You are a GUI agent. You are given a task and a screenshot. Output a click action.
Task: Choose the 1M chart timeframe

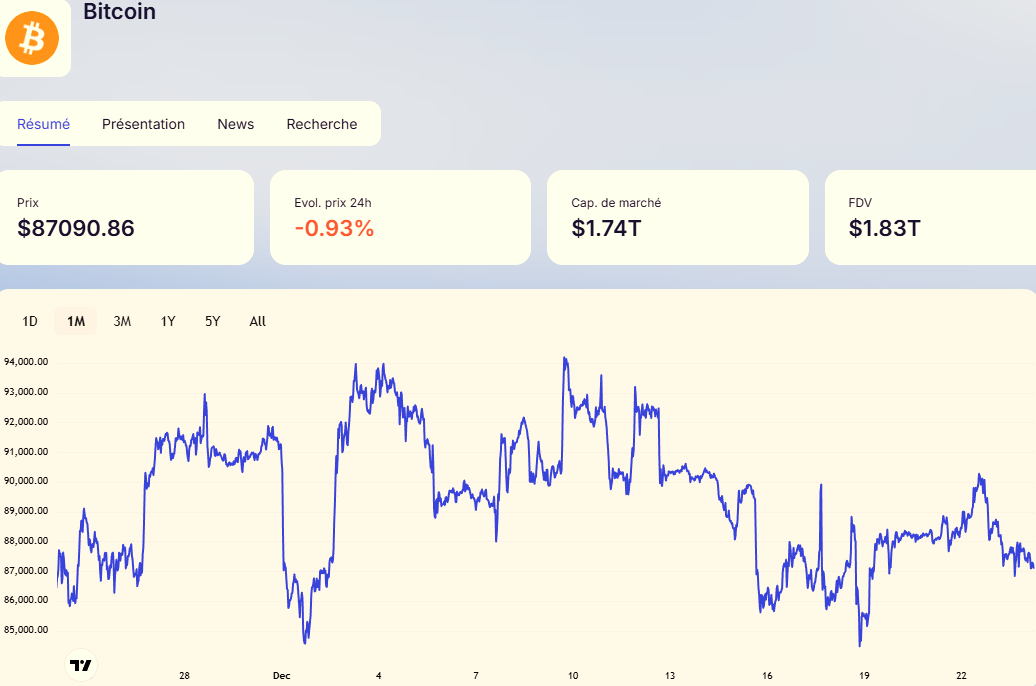pyautogui.click(x=76, y=321)
